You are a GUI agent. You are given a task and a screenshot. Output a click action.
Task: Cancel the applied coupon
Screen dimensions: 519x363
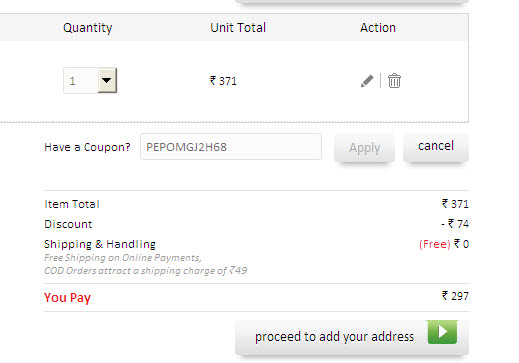click(436, 147)
